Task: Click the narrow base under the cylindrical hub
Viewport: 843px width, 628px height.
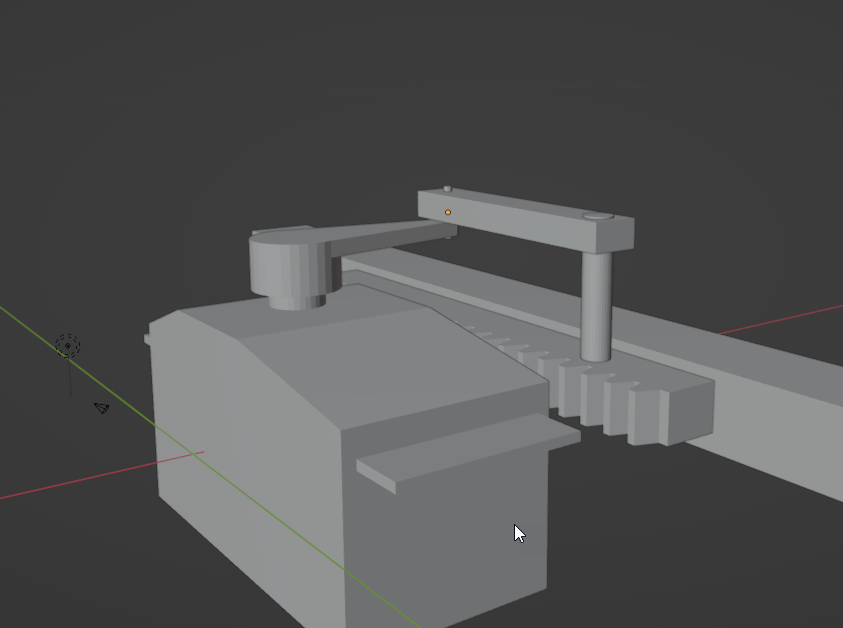Action: pyautogui.click(x=297, y=300)
